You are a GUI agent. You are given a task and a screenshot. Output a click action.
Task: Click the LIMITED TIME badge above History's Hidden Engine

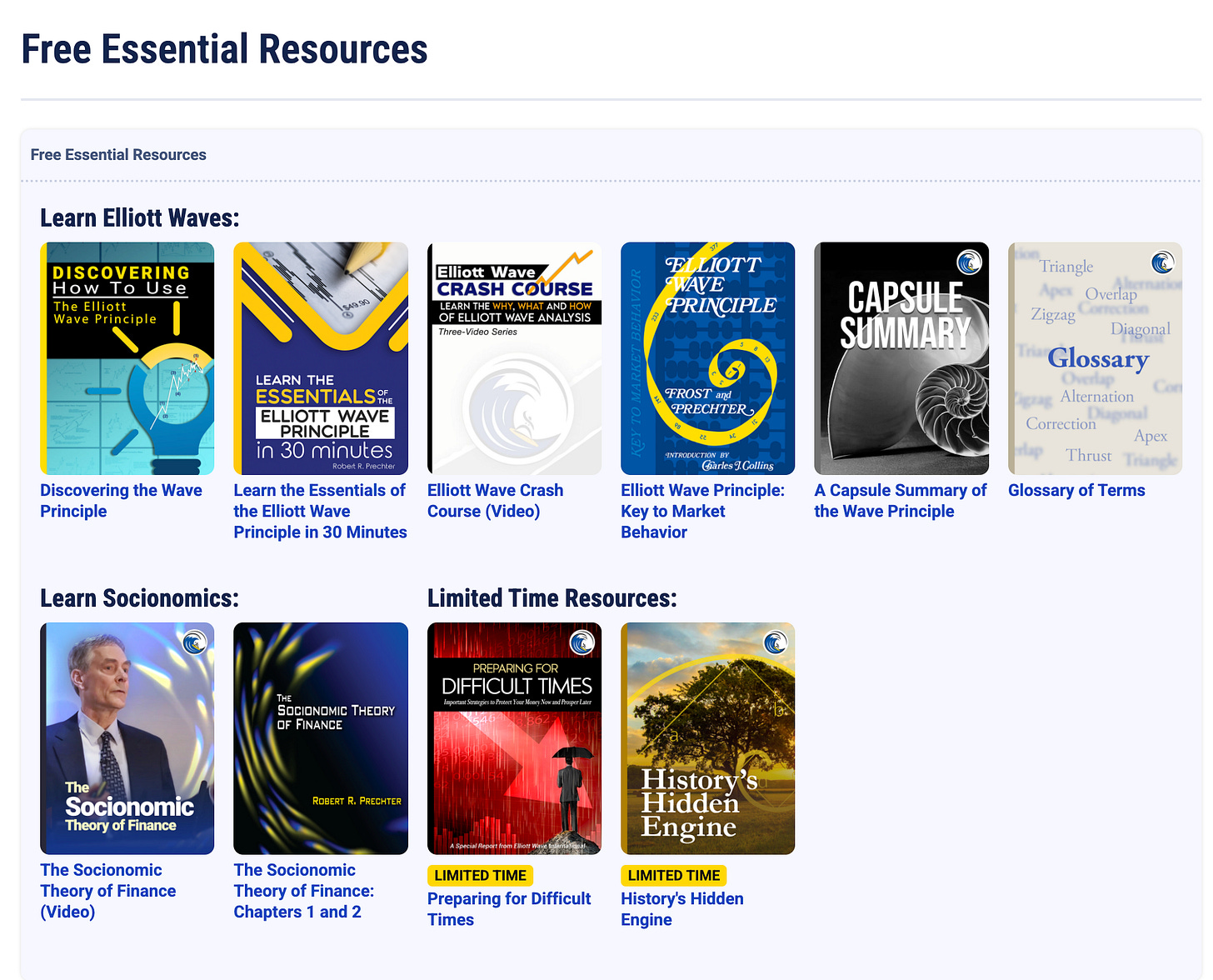674,876
